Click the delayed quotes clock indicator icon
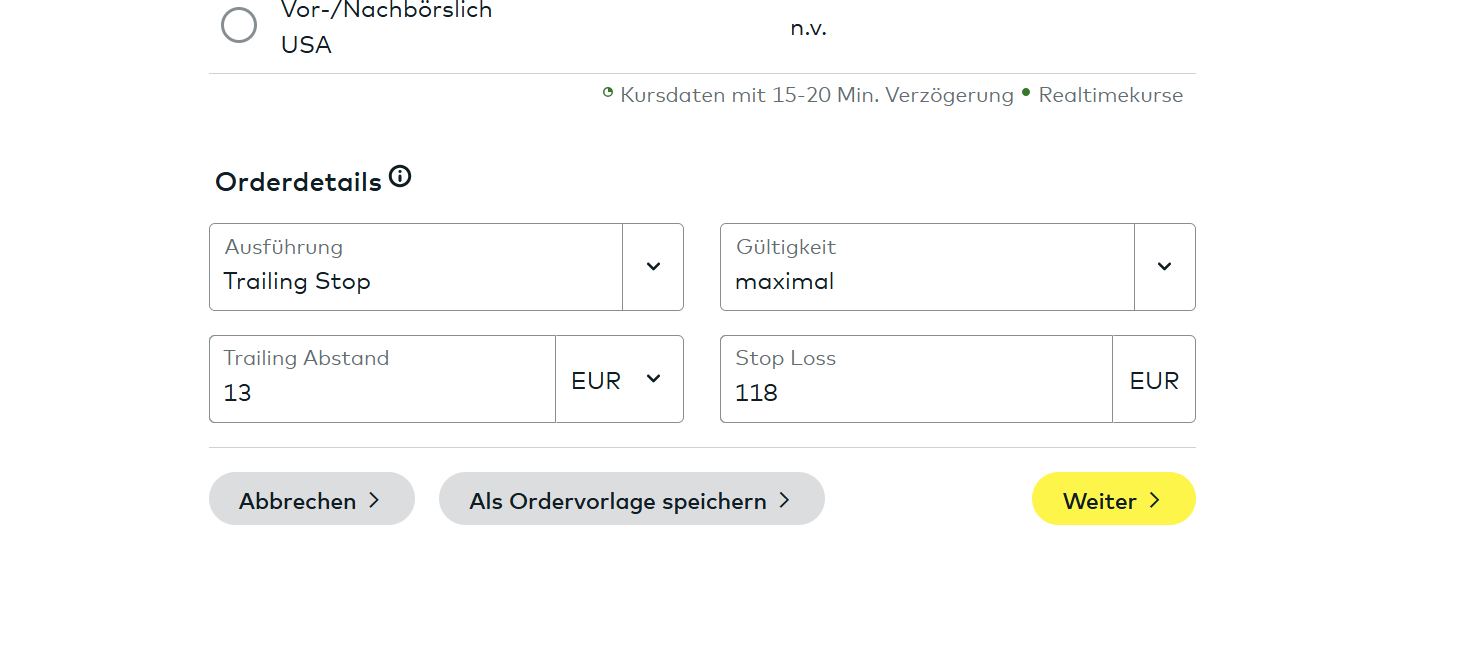The image size is (1465, 651). [x=607, y=93]
